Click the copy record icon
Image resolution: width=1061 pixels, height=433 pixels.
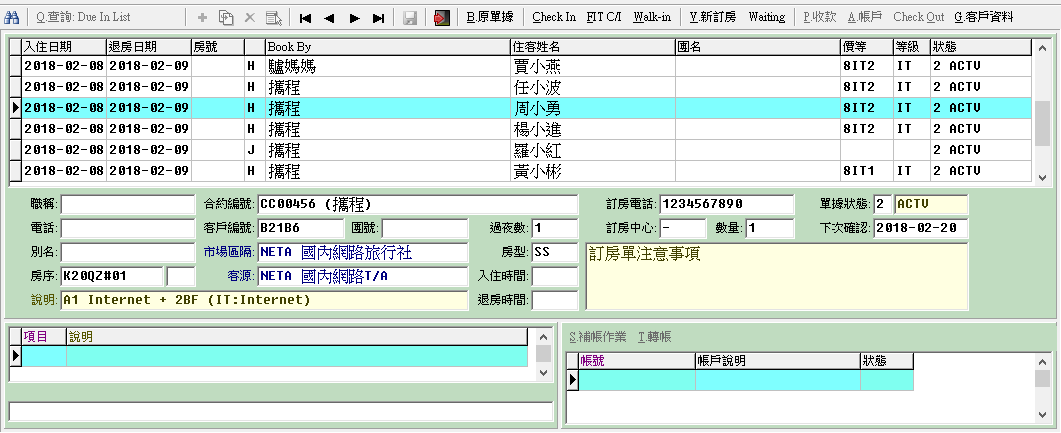[226, 17]
